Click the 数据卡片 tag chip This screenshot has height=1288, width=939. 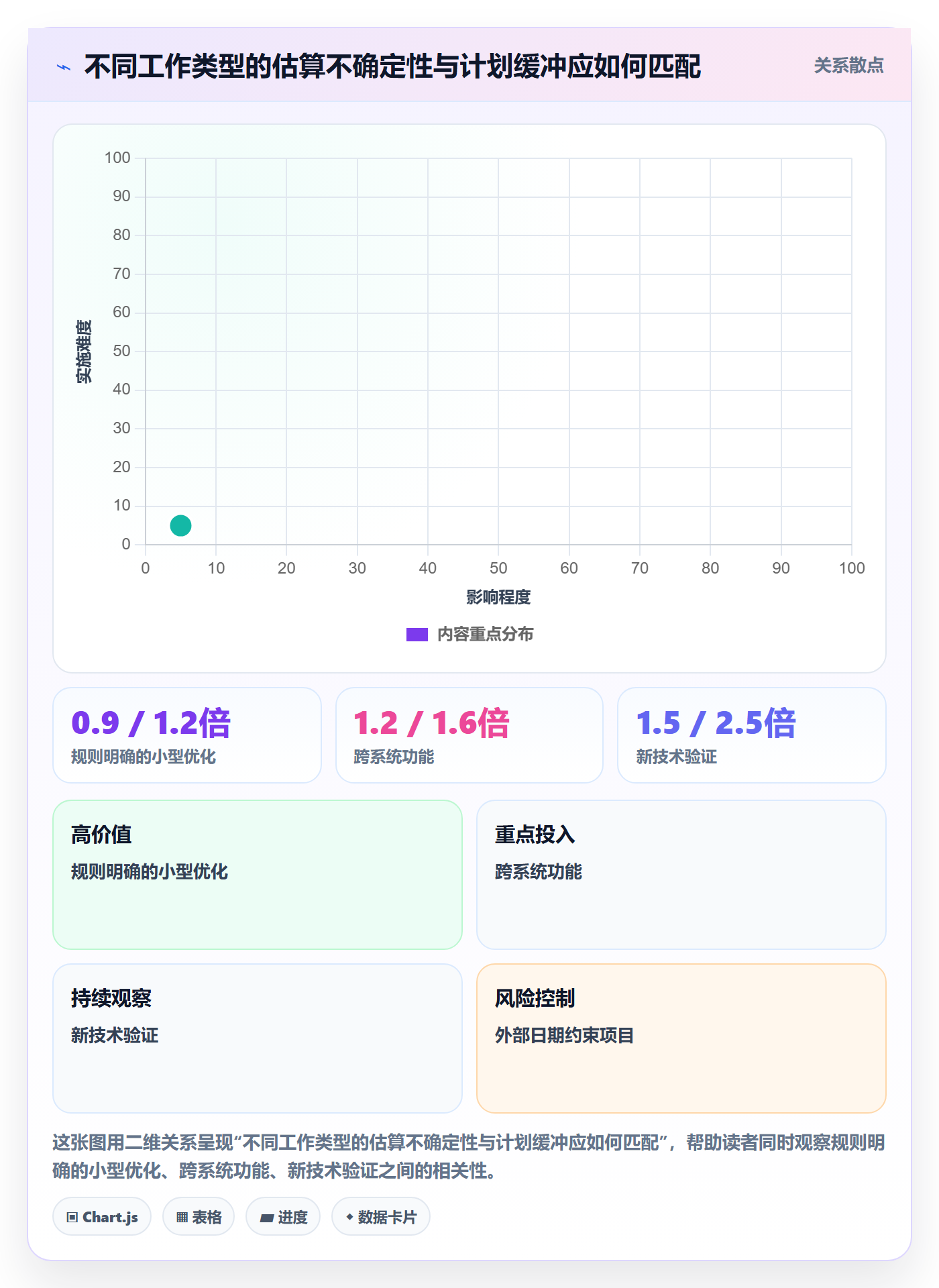tap(381, 1217)
